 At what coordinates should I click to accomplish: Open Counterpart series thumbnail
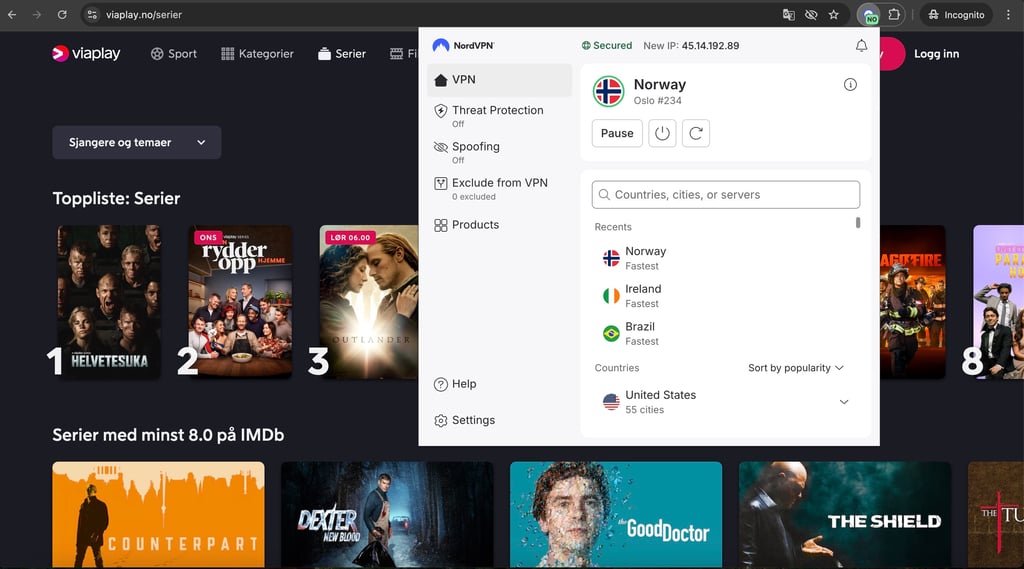(x=159, y=515)
